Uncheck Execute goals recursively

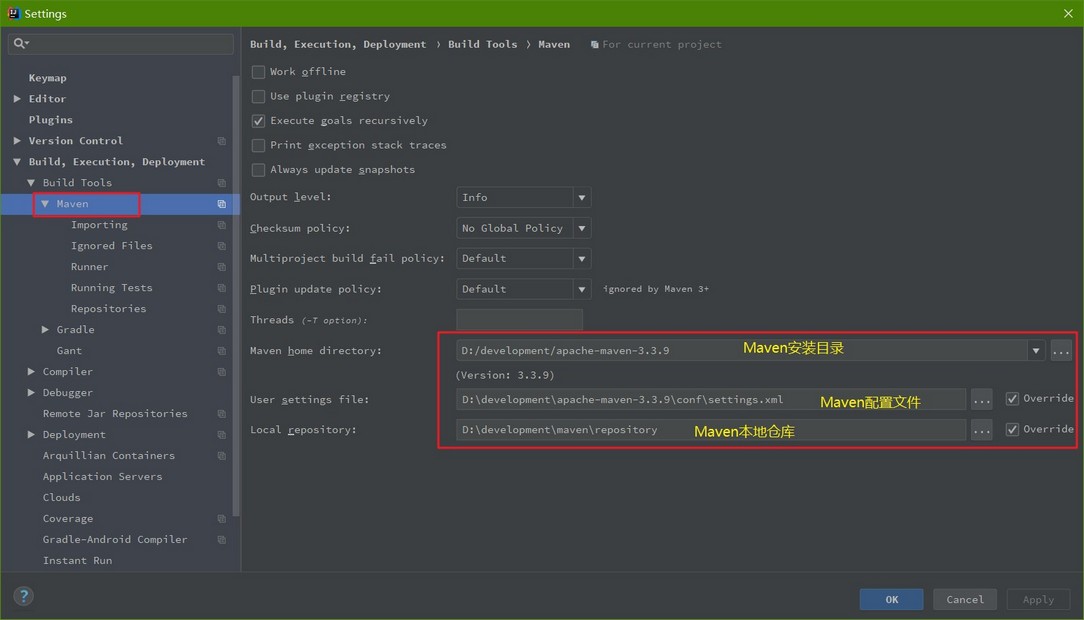pos(258,121)
